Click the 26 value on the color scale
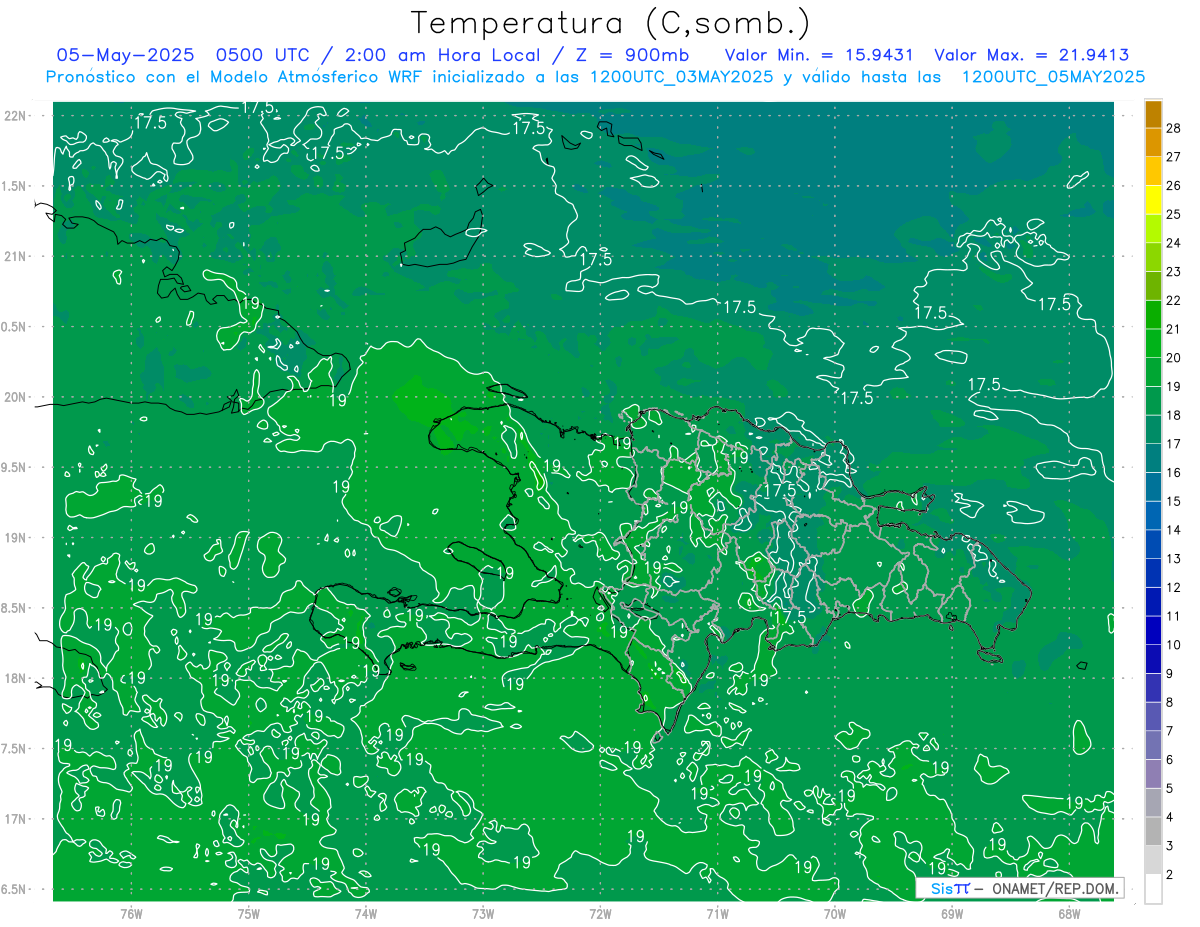Viewport: 1200px width, 927px height. pyautogui.click(x=1174, y=186)
